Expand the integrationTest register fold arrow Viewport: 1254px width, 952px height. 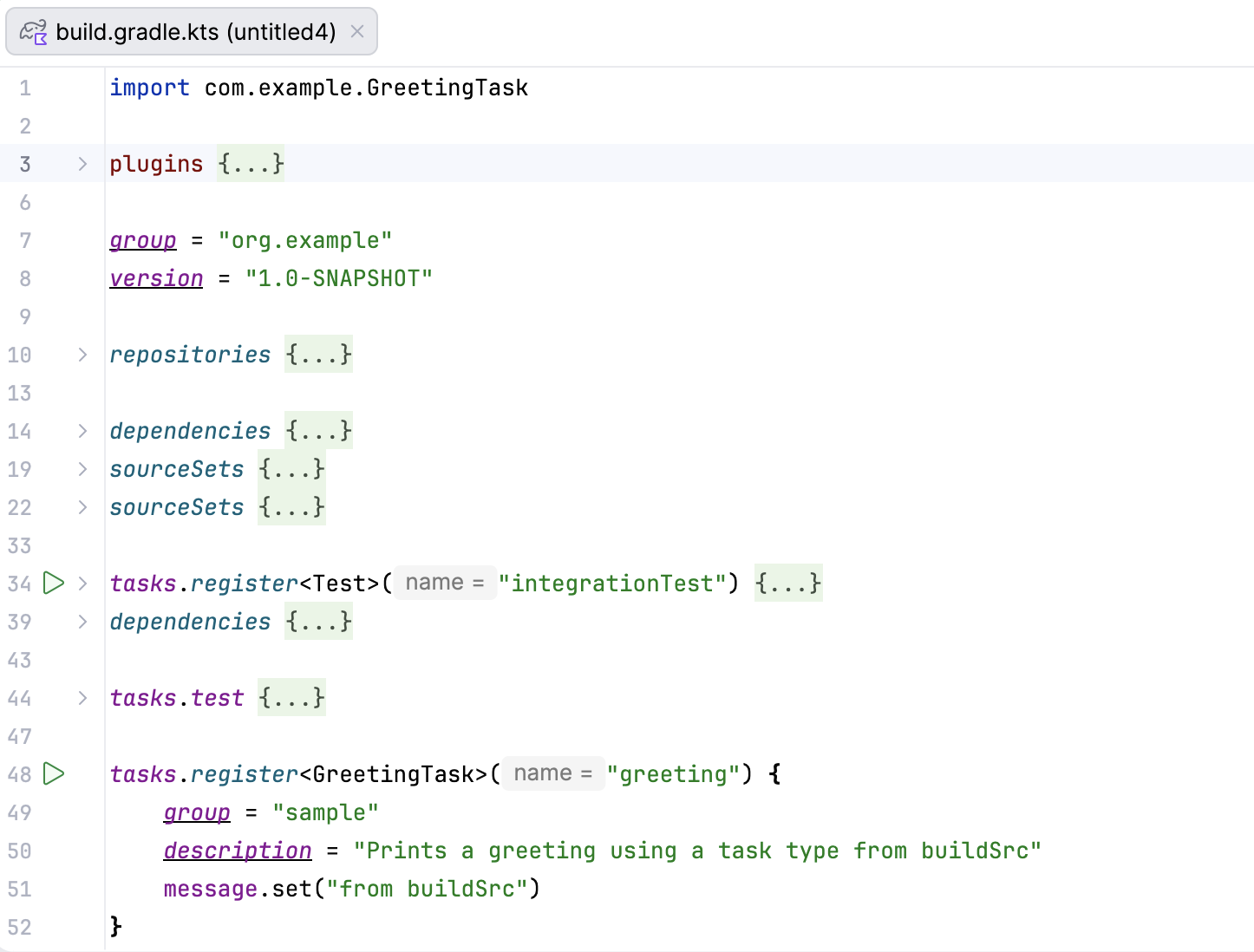pos(82,584)
